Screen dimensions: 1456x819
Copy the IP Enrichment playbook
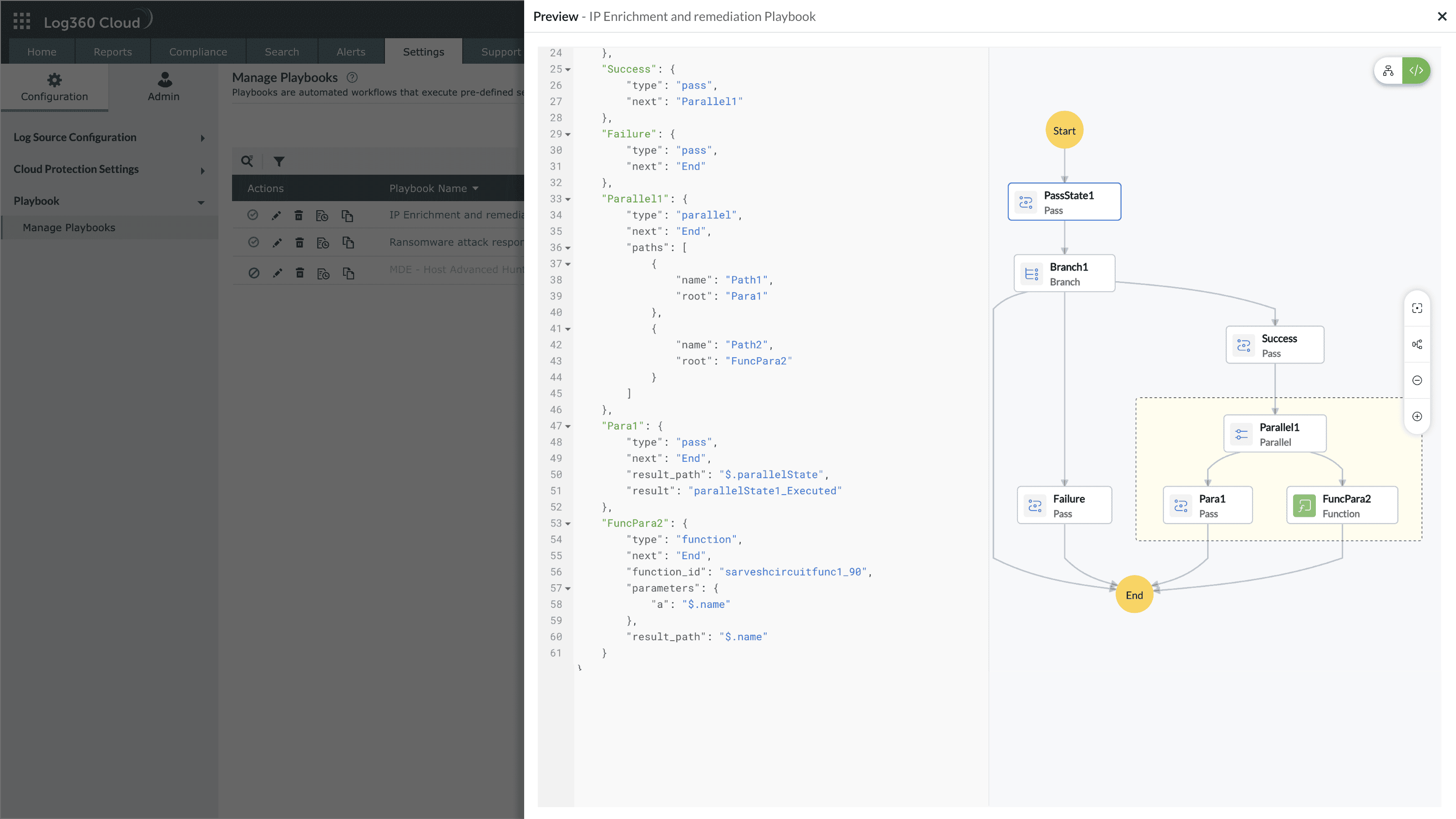point(347,215)
